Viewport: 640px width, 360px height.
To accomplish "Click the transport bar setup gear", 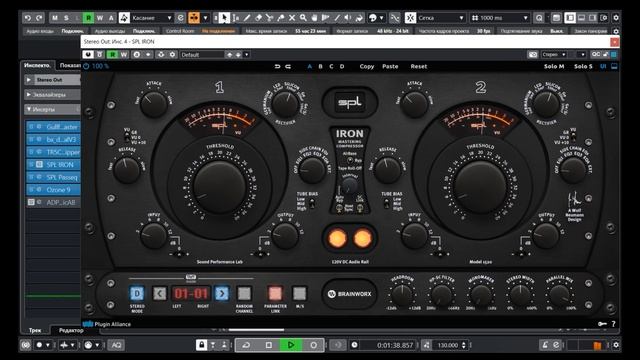I will pyautogui.click(x=616, y=345).
